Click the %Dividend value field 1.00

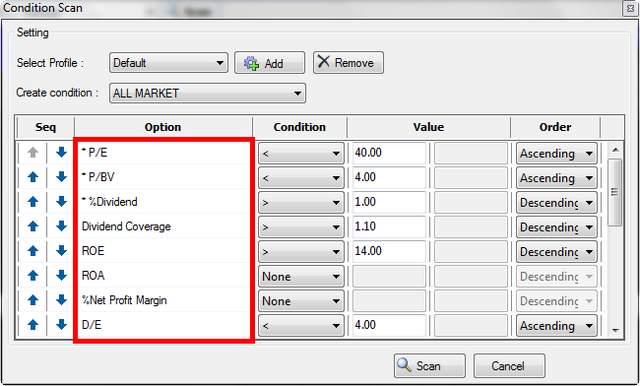pyautogui.click(x=389, y=202)
